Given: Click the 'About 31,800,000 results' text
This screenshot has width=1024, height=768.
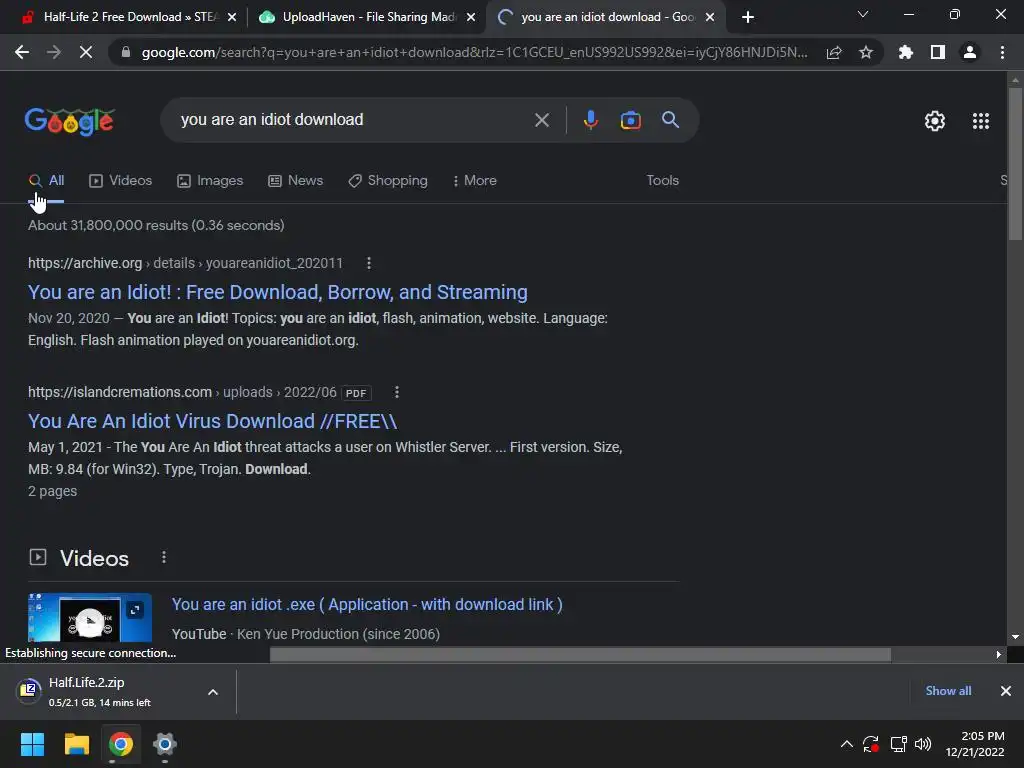Looking at the screenshot, I should click(156, 225).
